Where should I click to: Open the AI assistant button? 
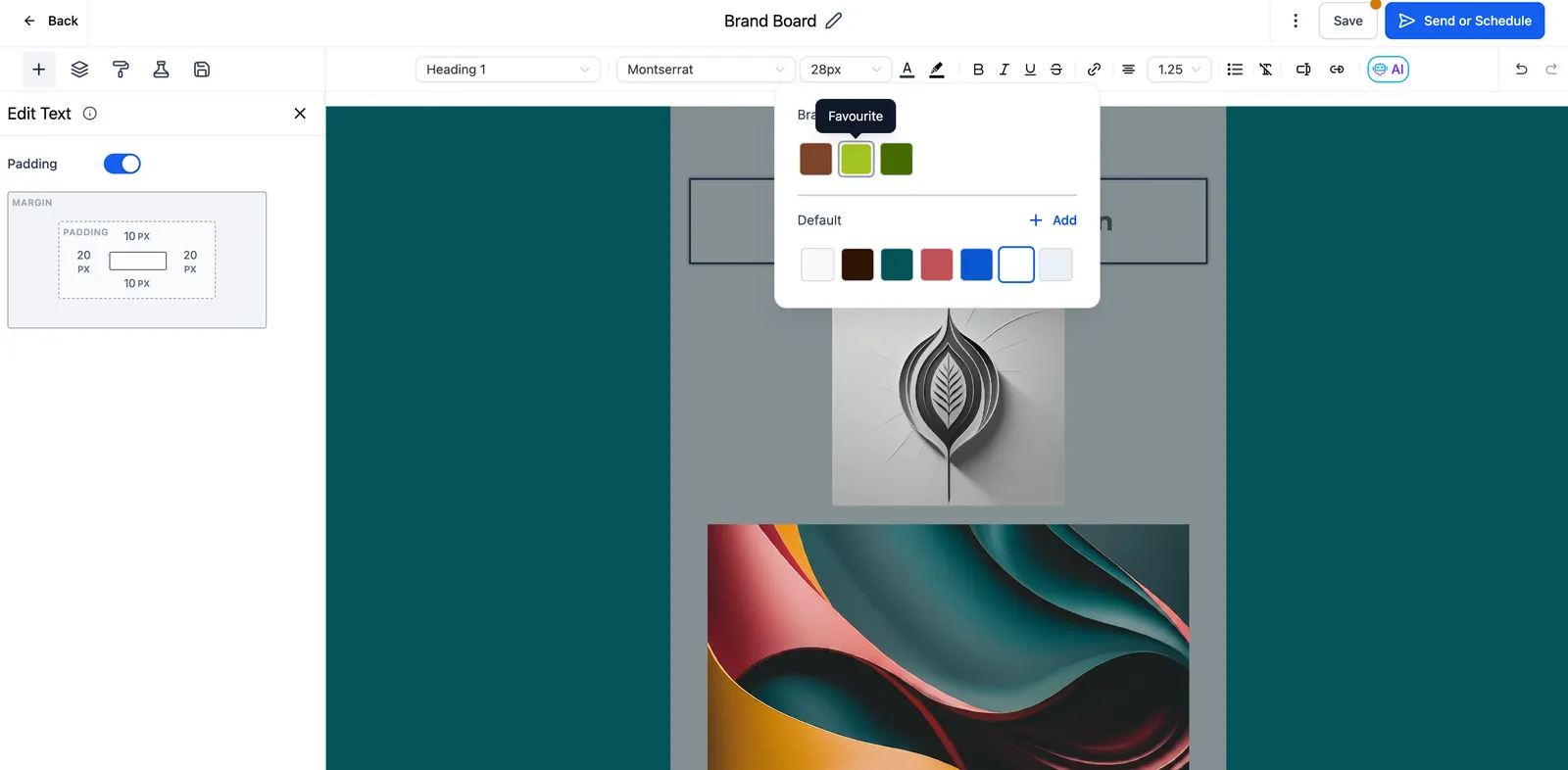pyautogui.click(x=1388, y=70)
